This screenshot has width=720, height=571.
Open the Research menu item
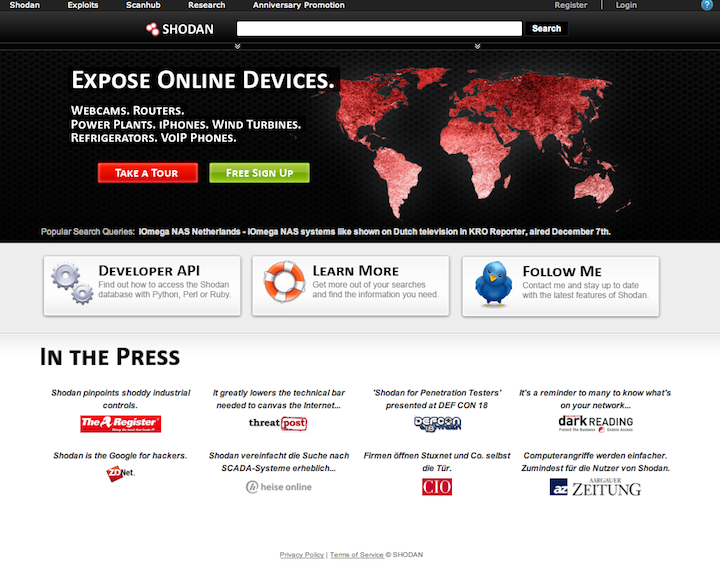[207, 5]
